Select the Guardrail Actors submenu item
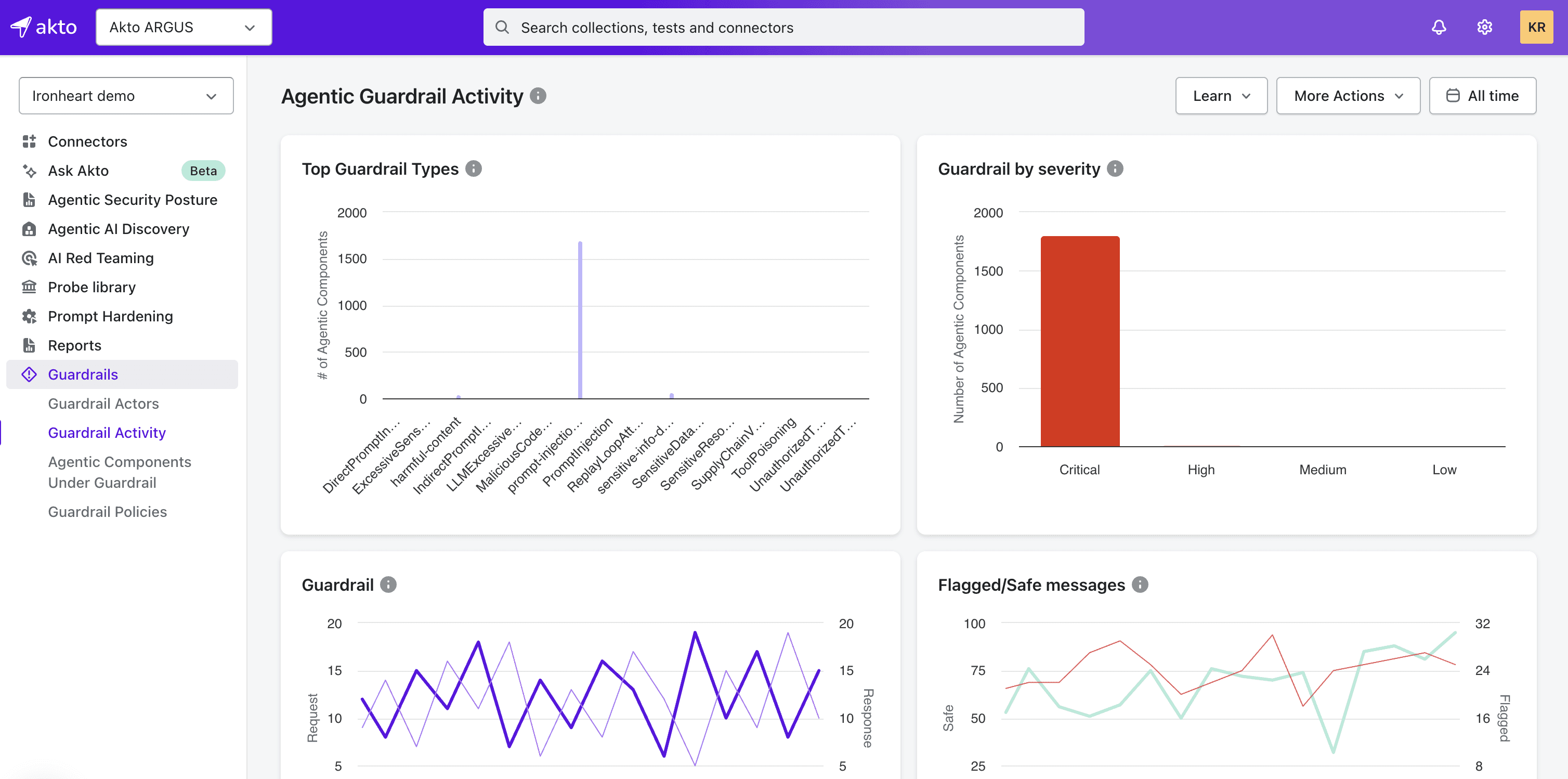 click(103, 404)
